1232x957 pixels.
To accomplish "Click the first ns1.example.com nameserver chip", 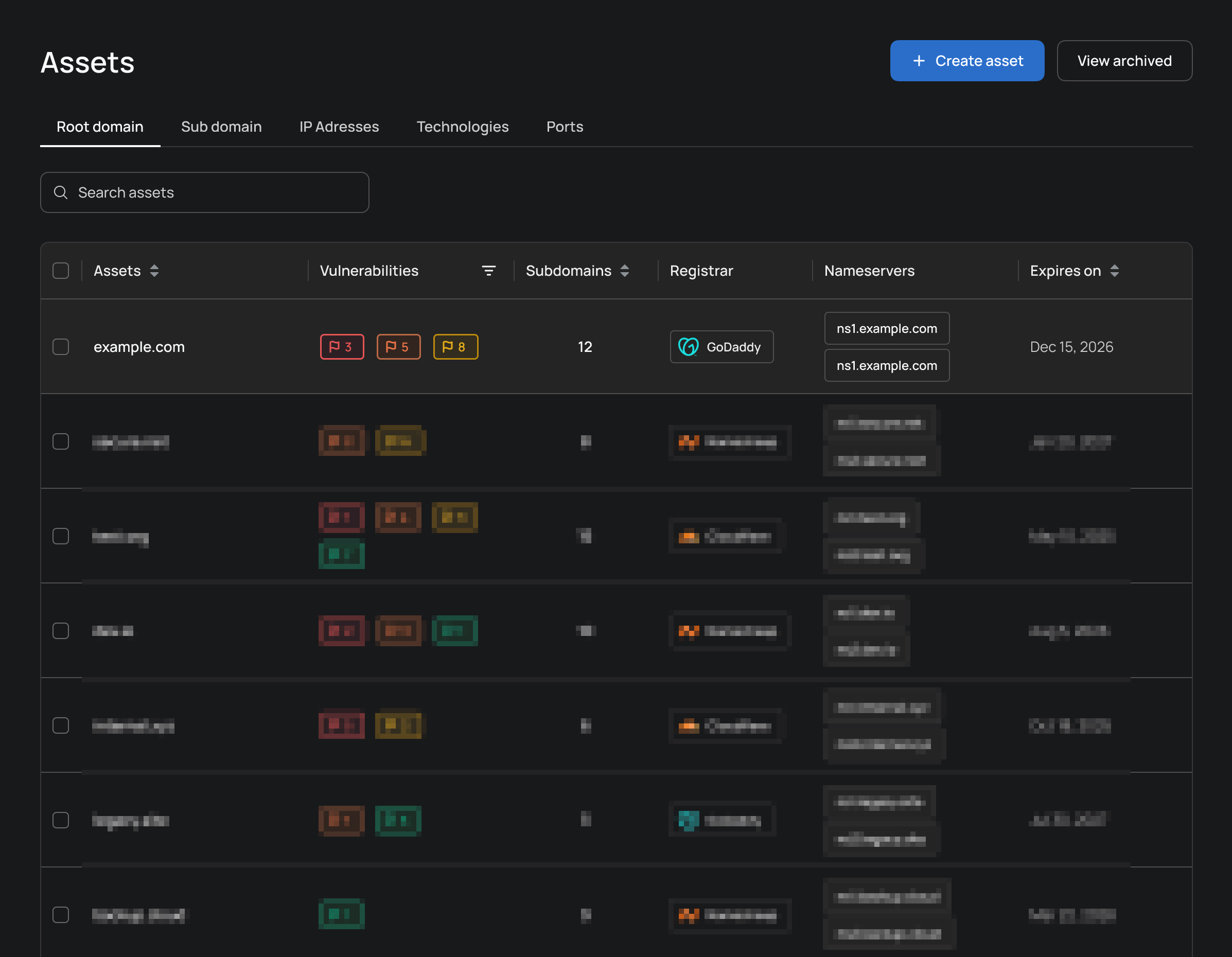I will tap(886, 328).
